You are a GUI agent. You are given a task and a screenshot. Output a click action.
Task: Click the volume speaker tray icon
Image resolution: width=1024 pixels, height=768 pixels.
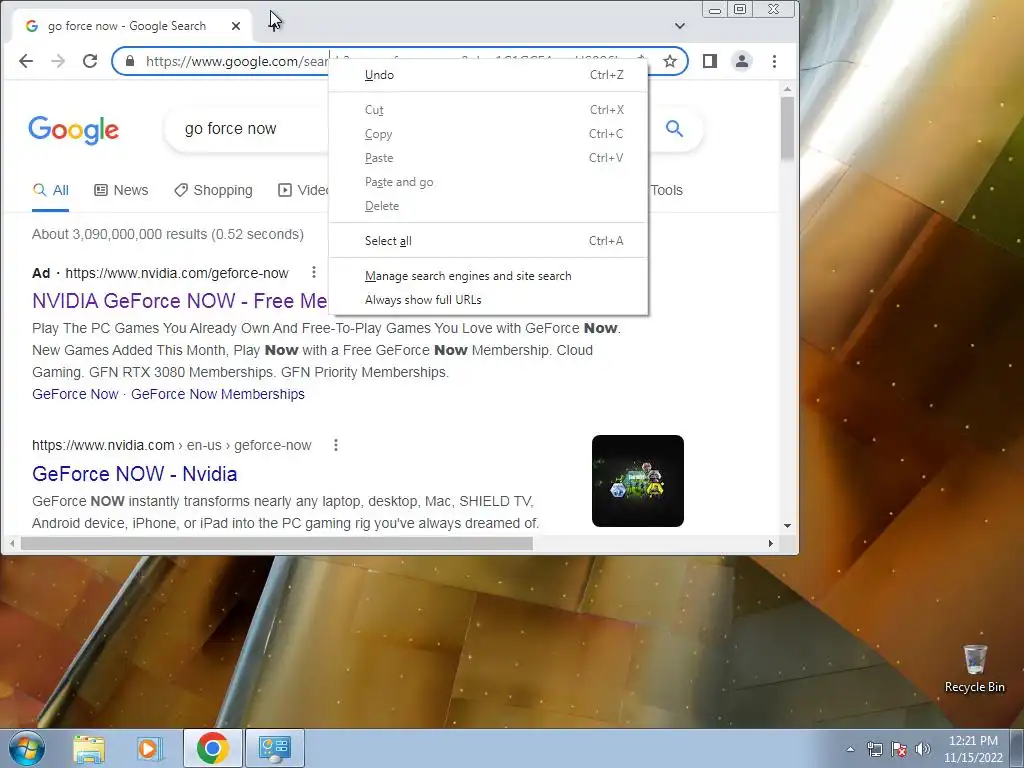point(923,749)
